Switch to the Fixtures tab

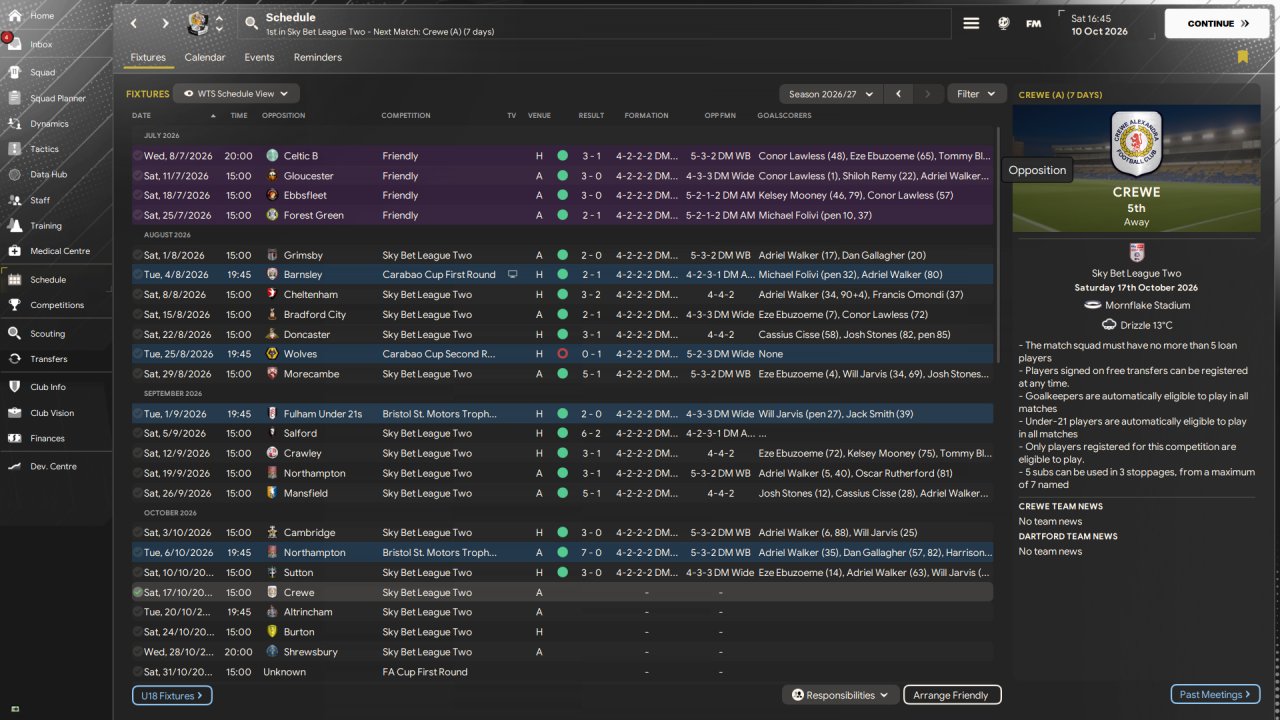coord(148,57)
